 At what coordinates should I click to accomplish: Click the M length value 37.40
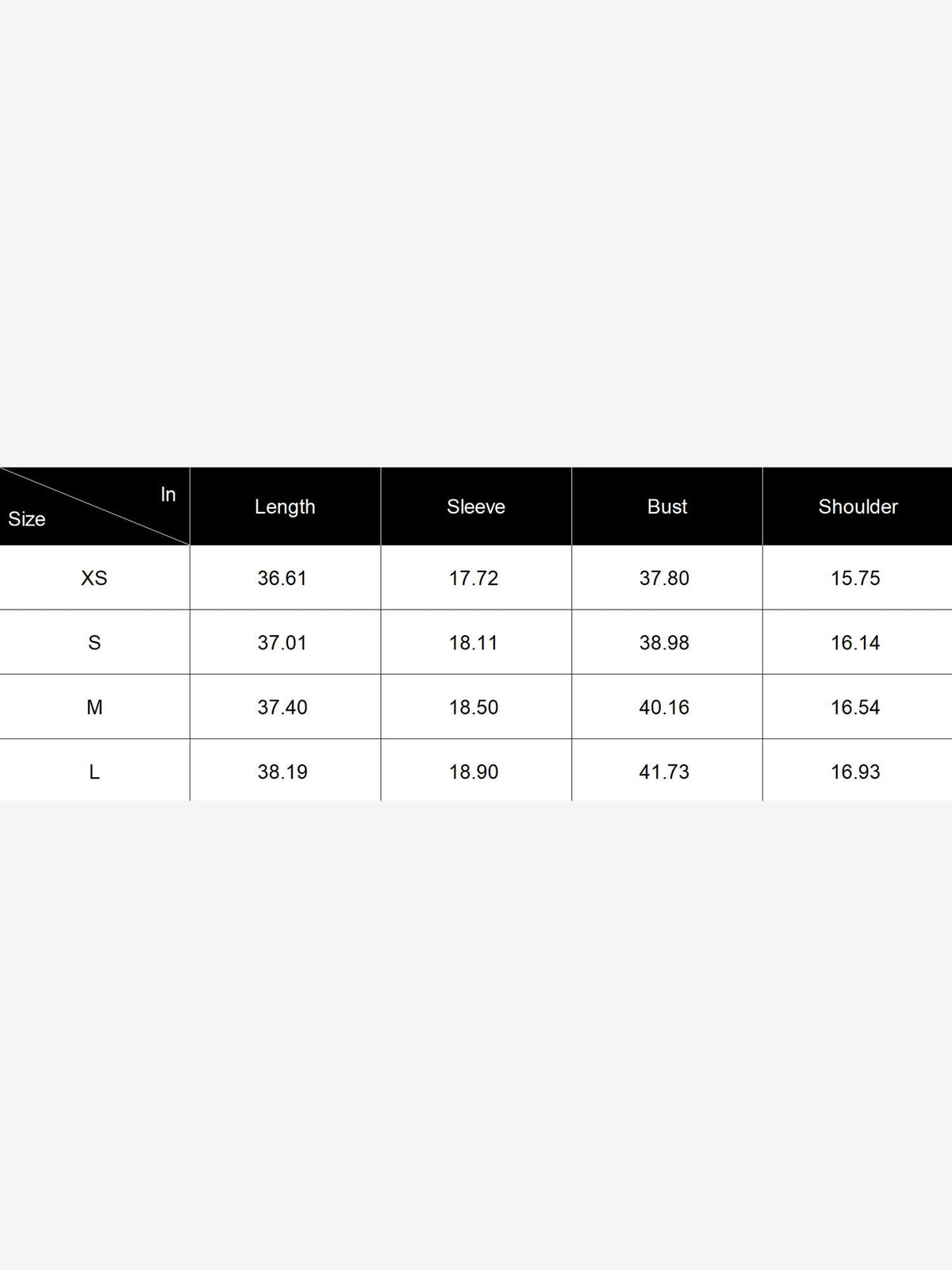pos(282,707)
